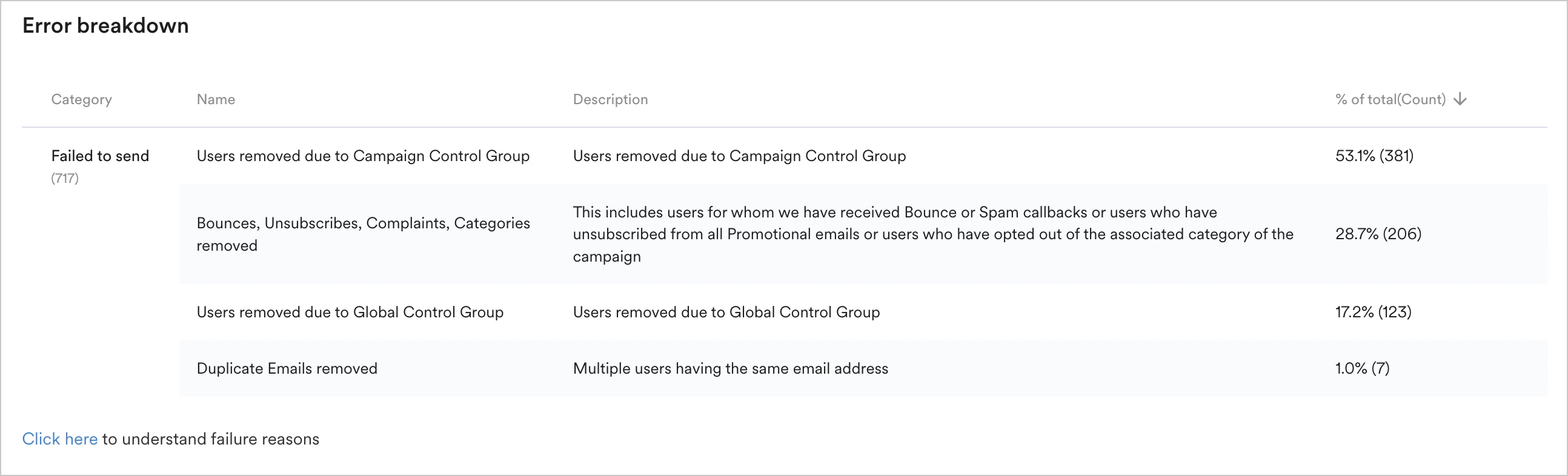Image resolution: width=1568 pixels, height=476 pixels.
Task: Sort by the Name column header
Action: click(x=216, y=99)
